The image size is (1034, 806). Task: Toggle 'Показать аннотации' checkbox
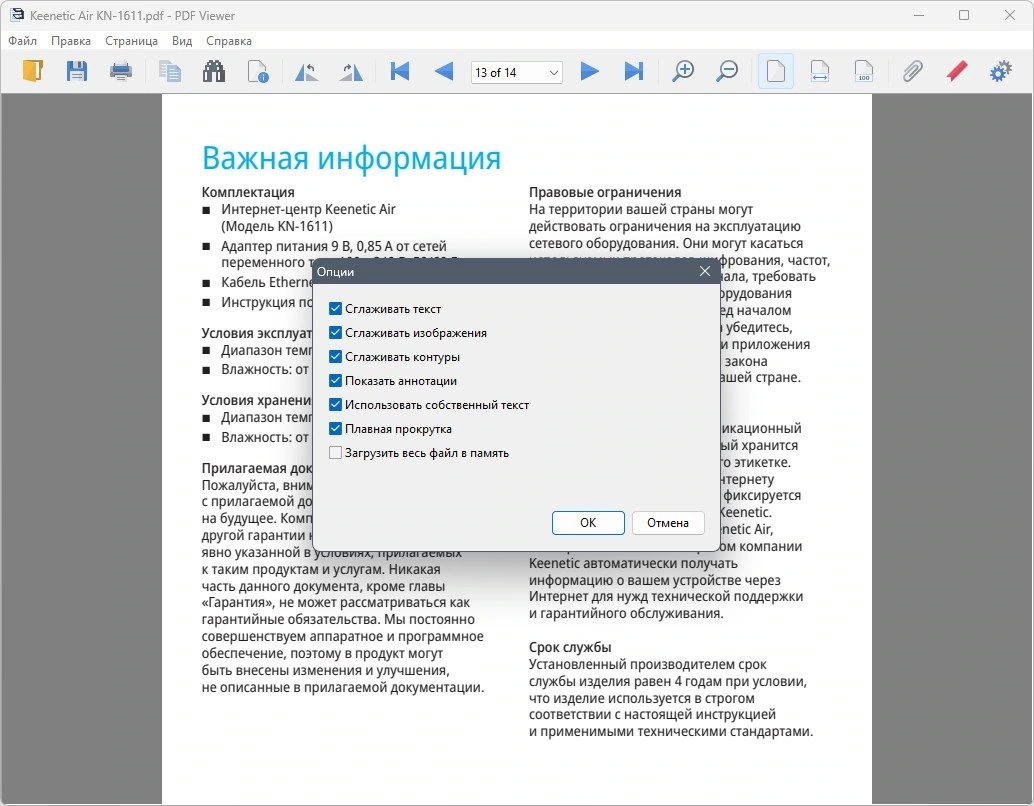pyautogui.click(x=335, y=381)
